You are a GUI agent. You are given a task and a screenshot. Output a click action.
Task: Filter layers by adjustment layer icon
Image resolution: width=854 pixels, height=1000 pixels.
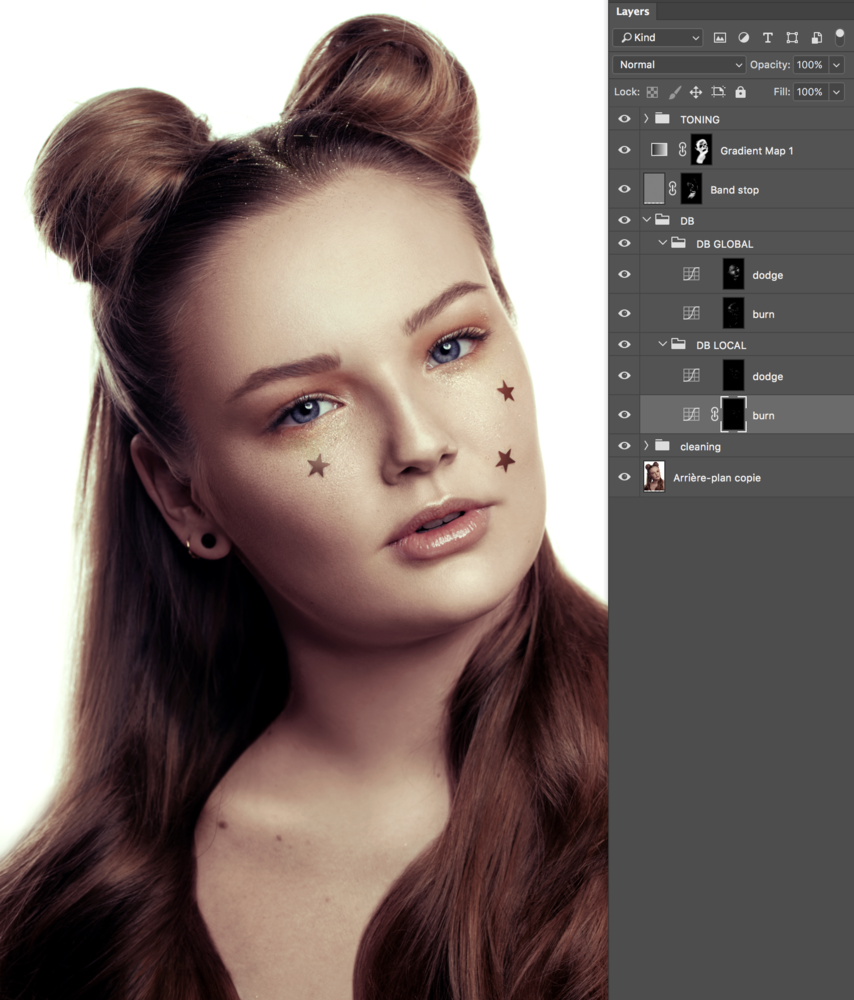pos(744,38)
